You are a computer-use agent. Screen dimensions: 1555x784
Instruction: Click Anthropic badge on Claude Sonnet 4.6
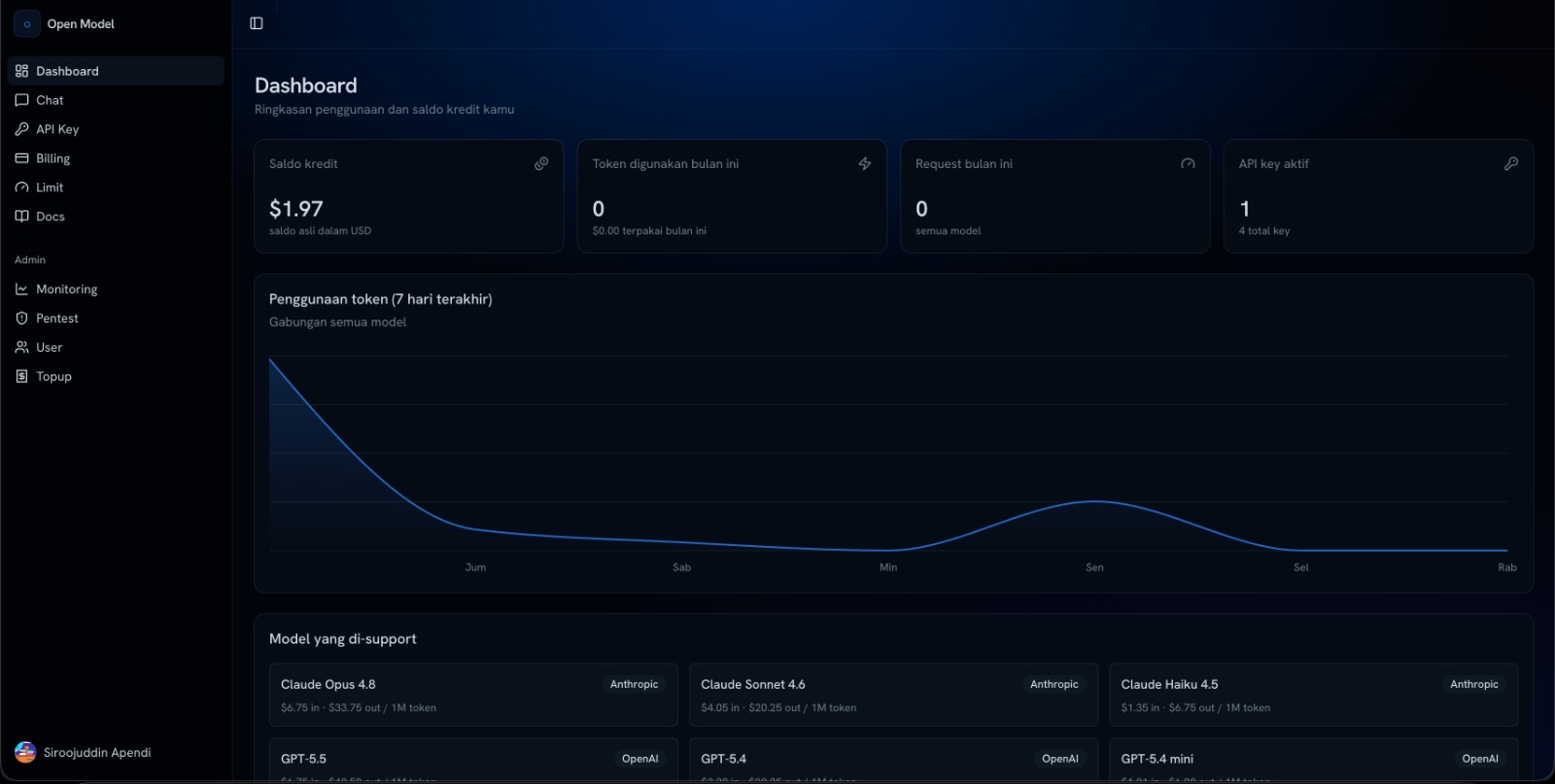coord(1054,685)
